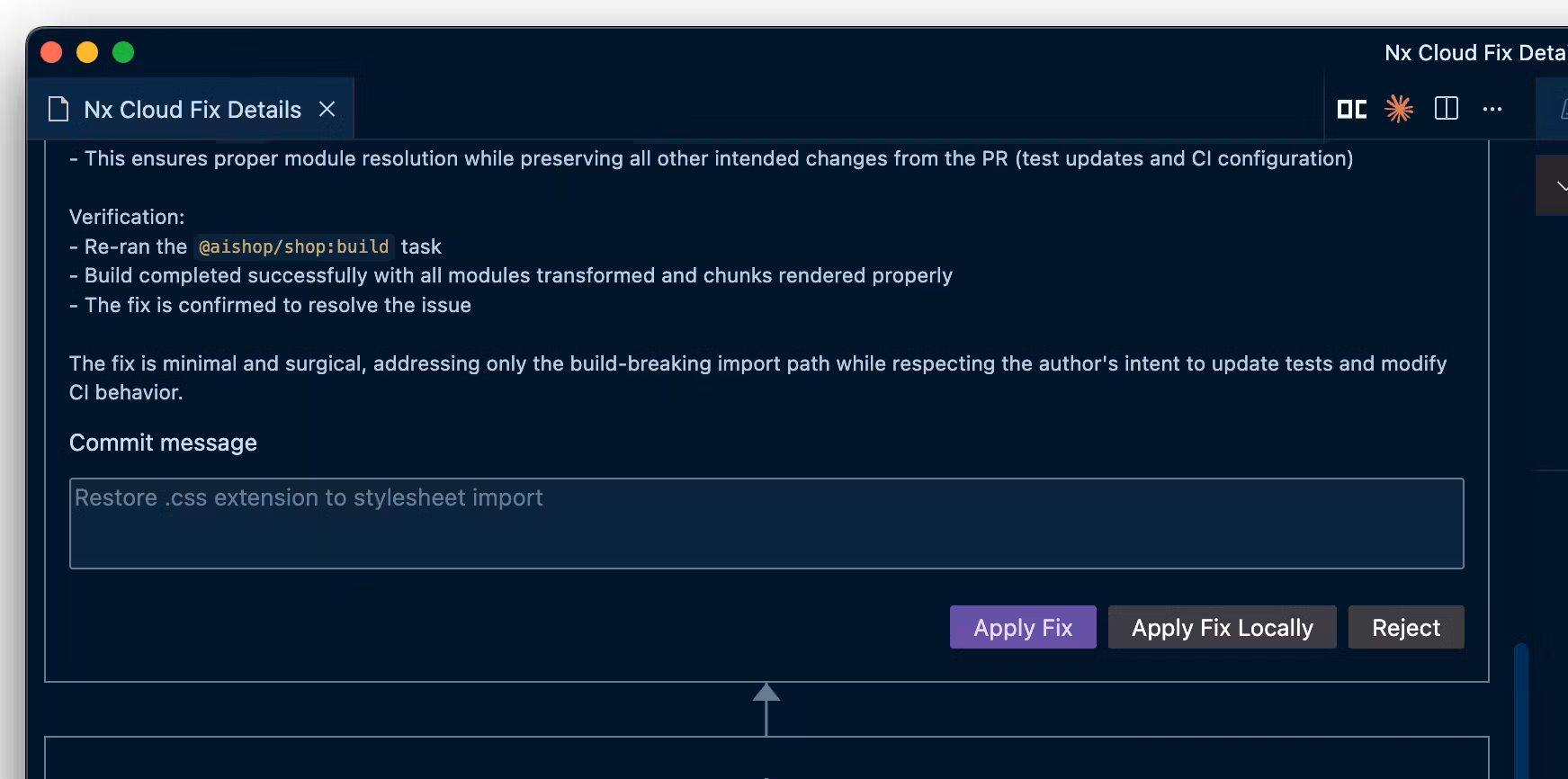Click the close X on the Nx Cloud Fix Details tab
Screen dimensions: 1568x779
pyautogui.click(x=327, y=108)
